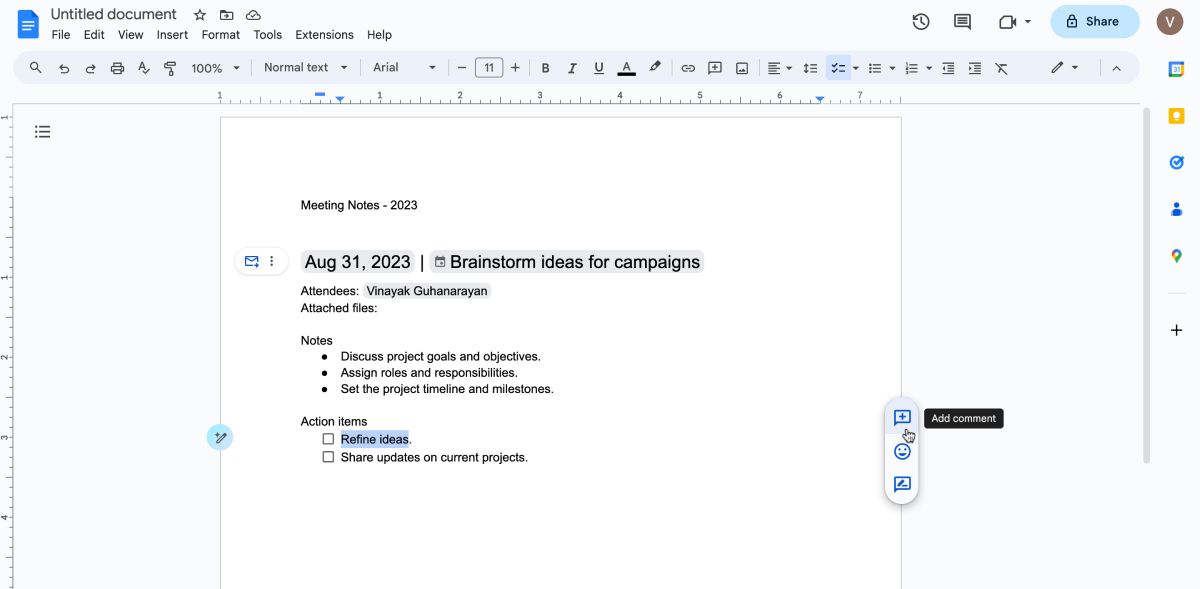Image resolution: width=1200 pixels, height=589 pixels.
Task: Open Google Calendar from the side panel
Action: pos(1176,69)
